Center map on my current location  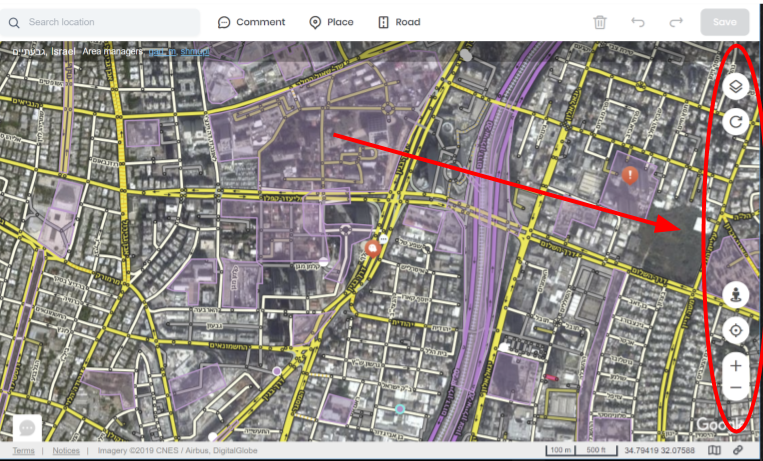point(735,330)
